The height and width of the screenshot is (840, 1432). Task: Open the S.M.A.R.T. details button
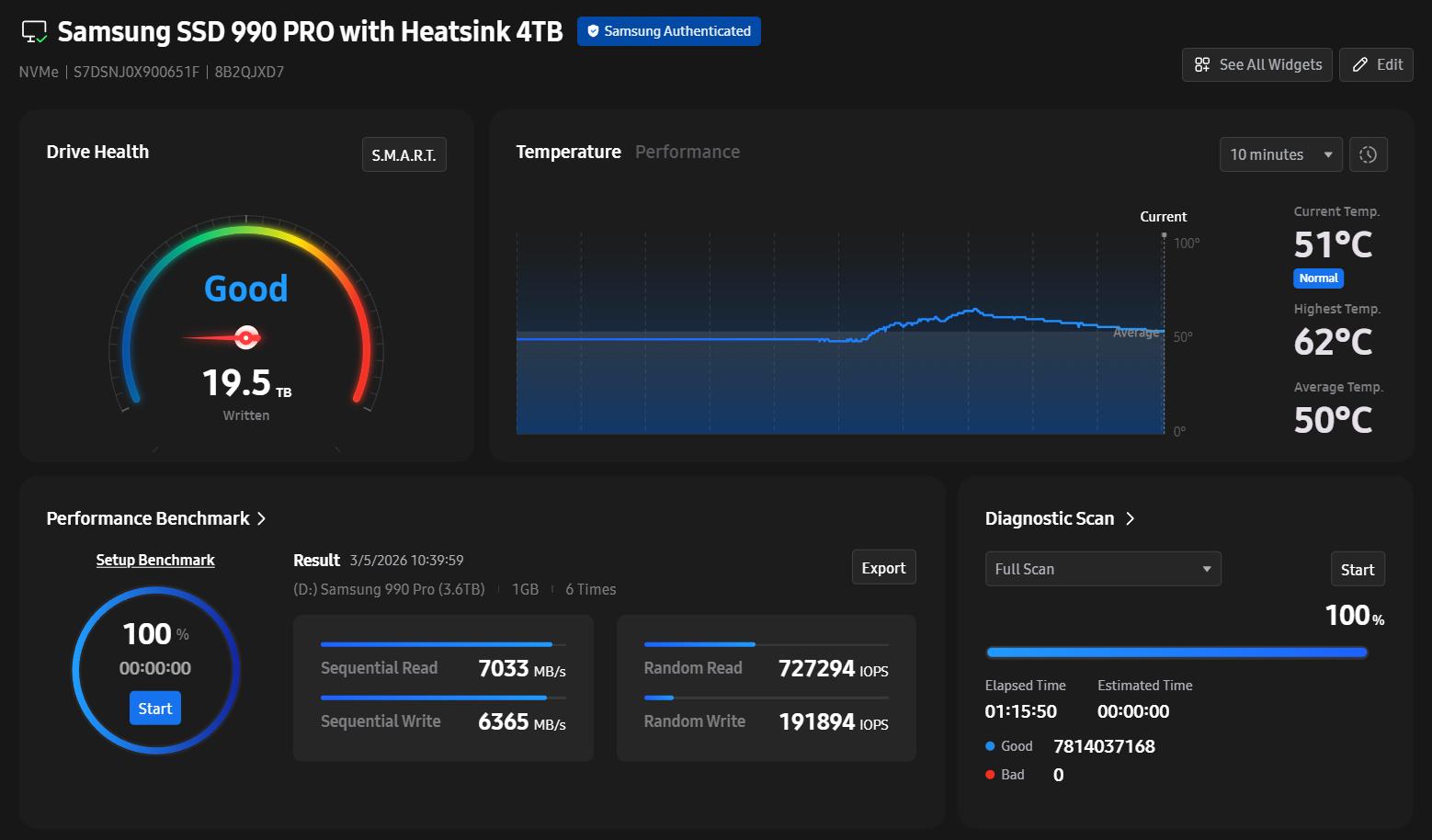click(x=404, y=155)
